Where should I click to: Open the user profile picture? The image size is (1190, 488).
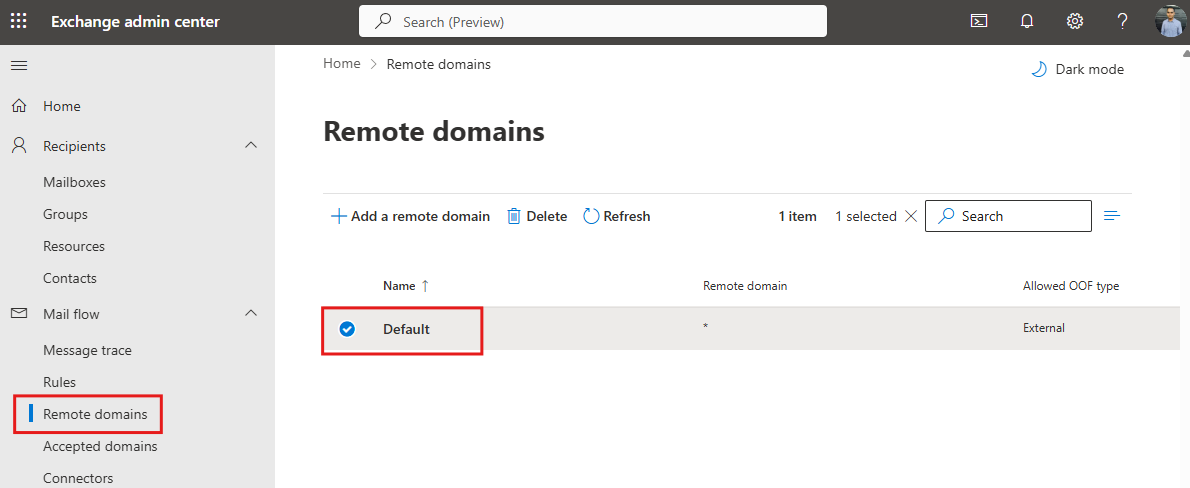point(1170,21)
